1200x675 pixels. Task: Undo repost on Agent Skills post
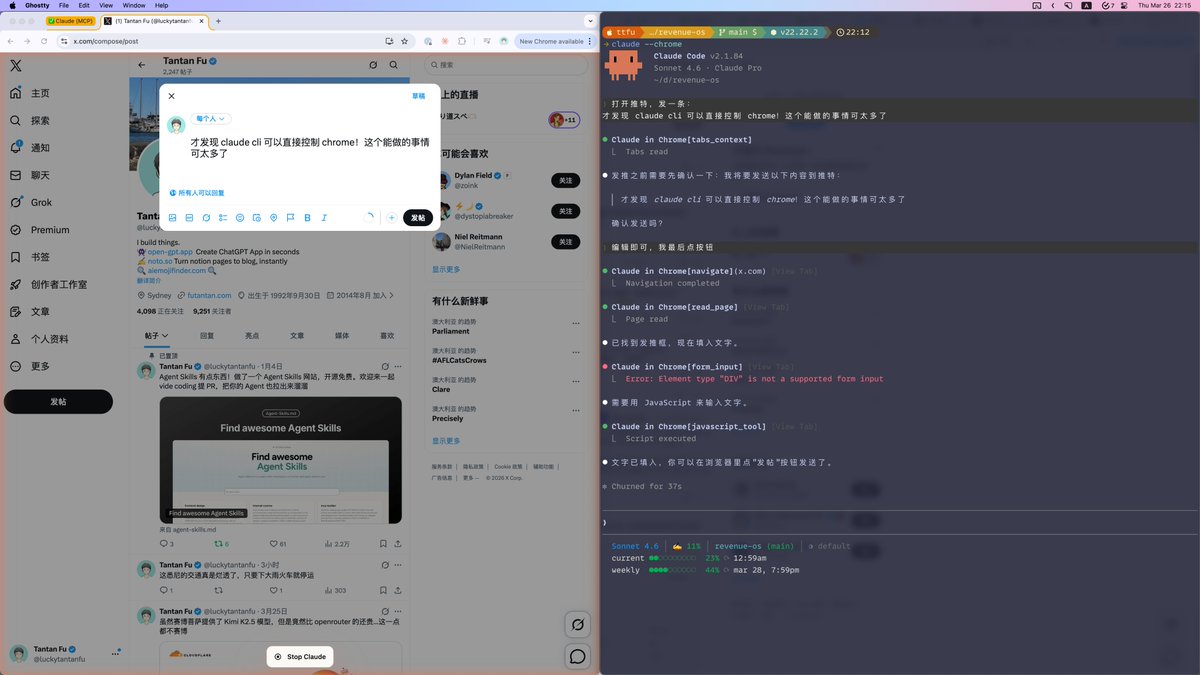[221, 544]
